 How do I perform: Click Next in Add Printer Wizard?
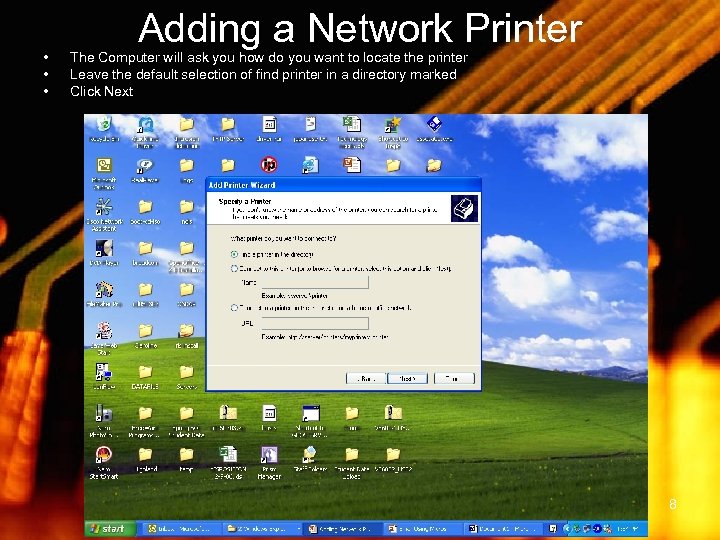tap(407, 378)
